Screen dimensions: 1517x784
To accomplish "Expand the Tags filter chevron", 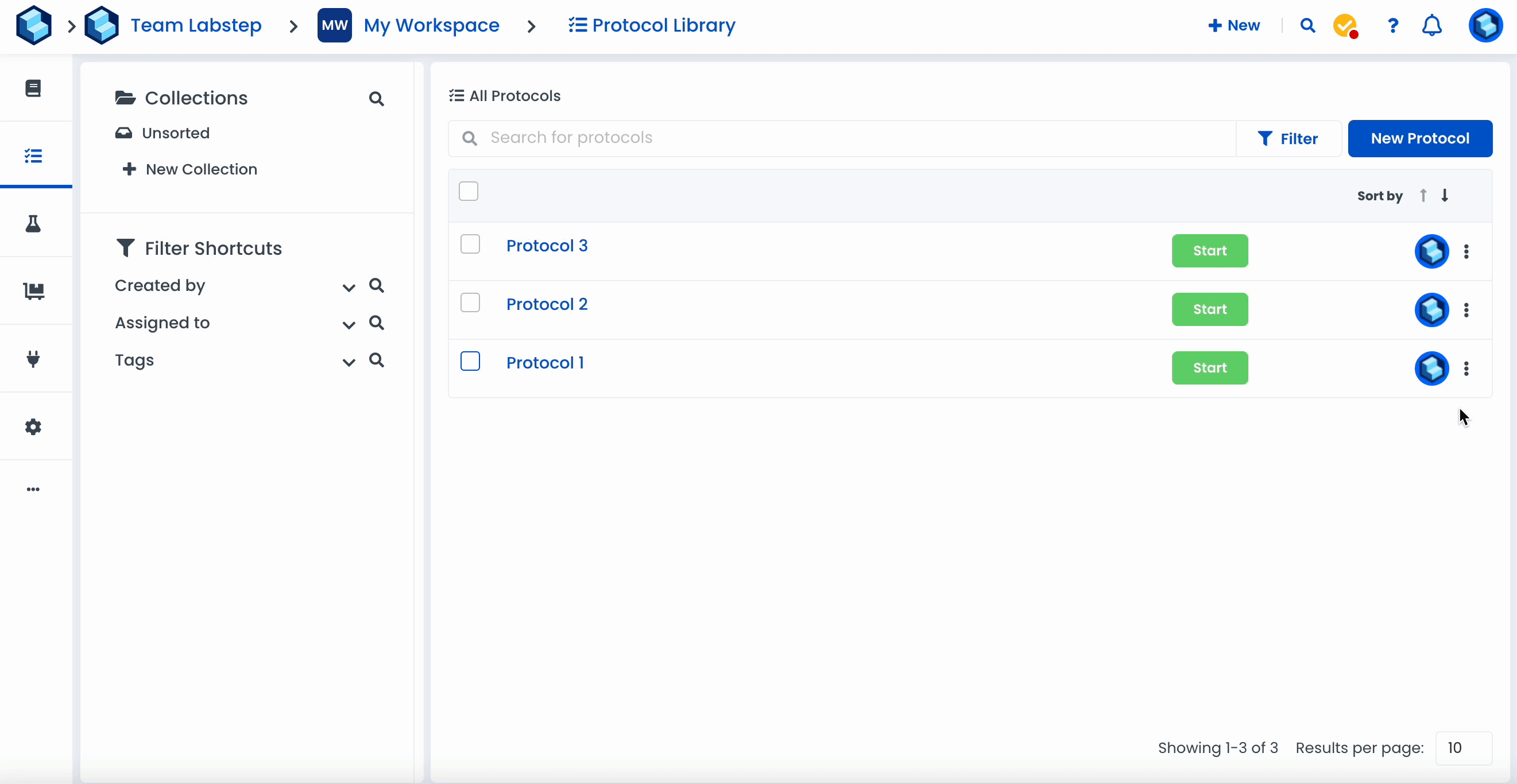I will point(349,362).
